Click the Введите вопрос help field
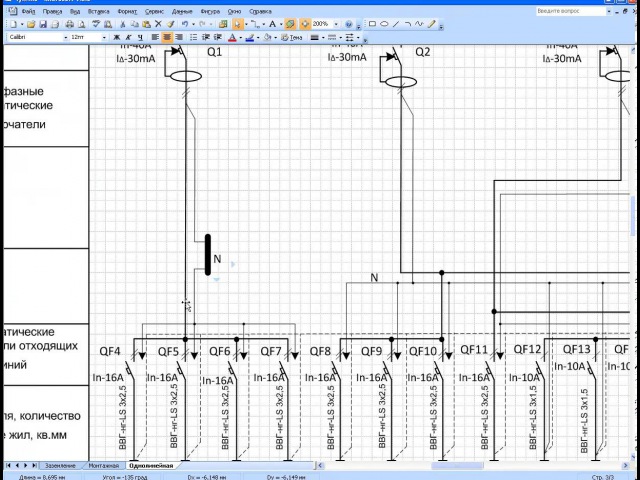Screen dimensions: 640x480 [571, 11]
